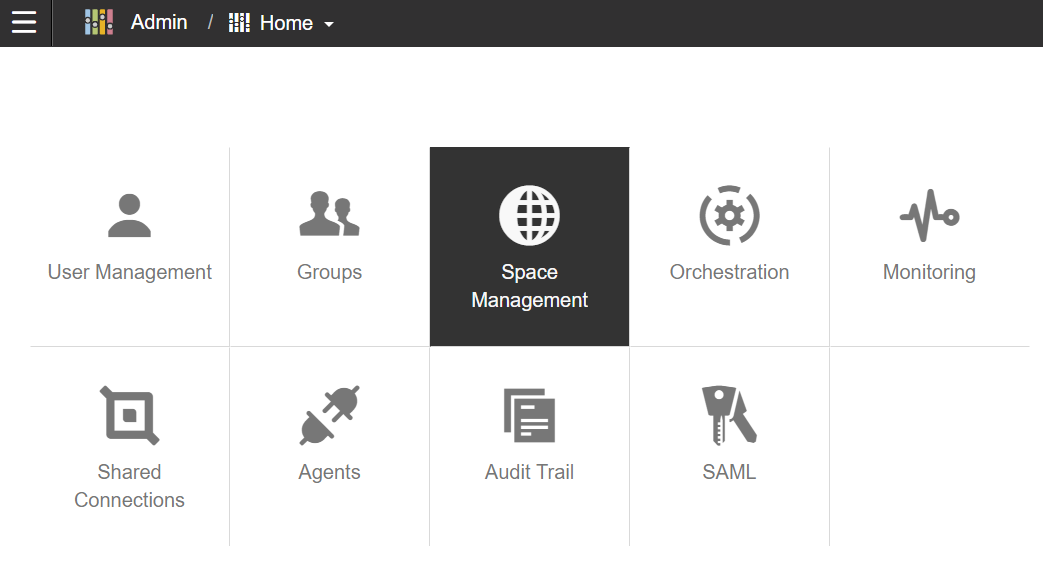Open the Home breadcrumb menu label
The image size is (1043, 561).
(x=286, y=23)
